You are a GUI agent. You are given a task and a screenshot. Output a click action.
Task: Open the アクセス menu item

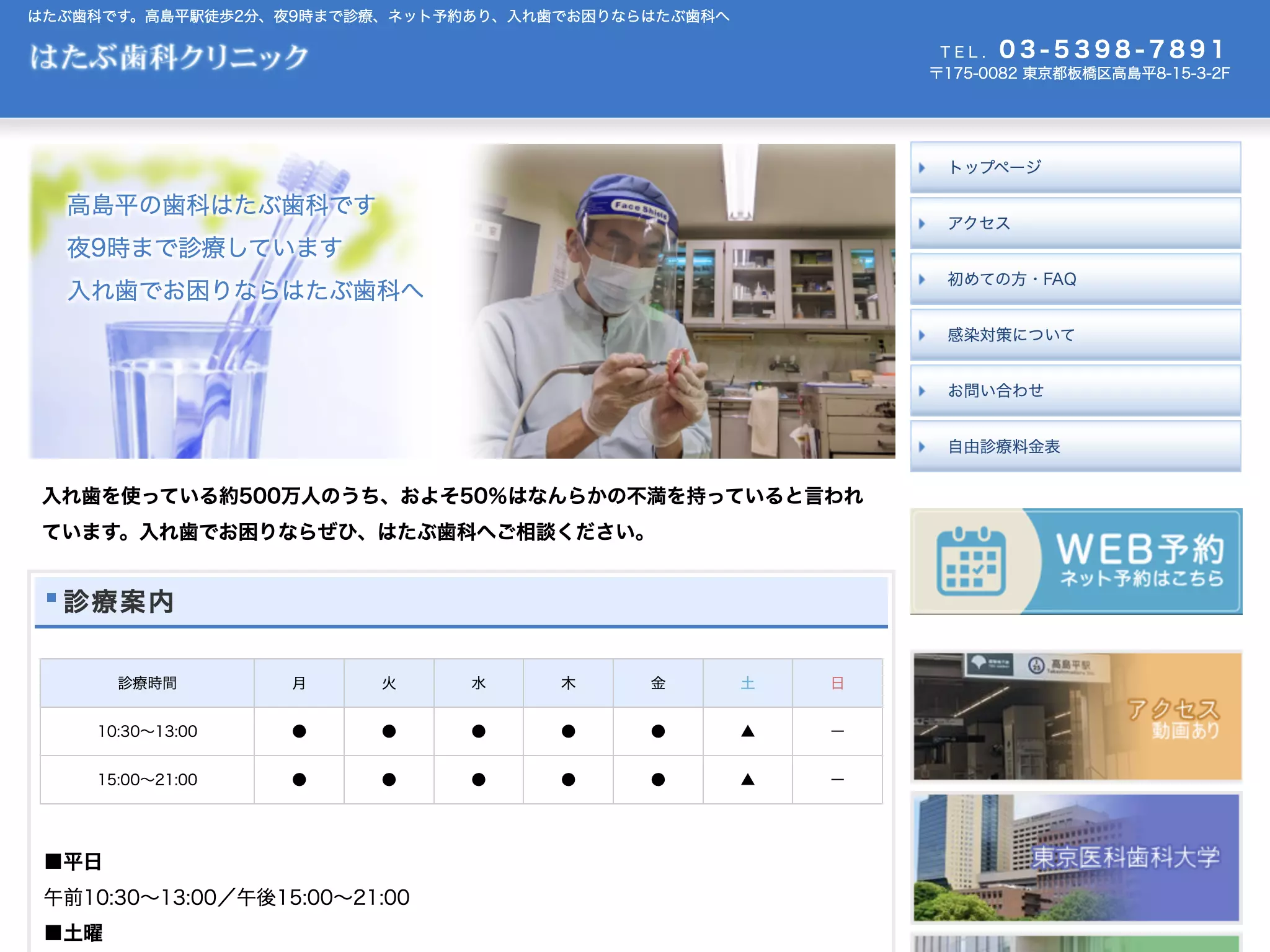coord(1075,223)
